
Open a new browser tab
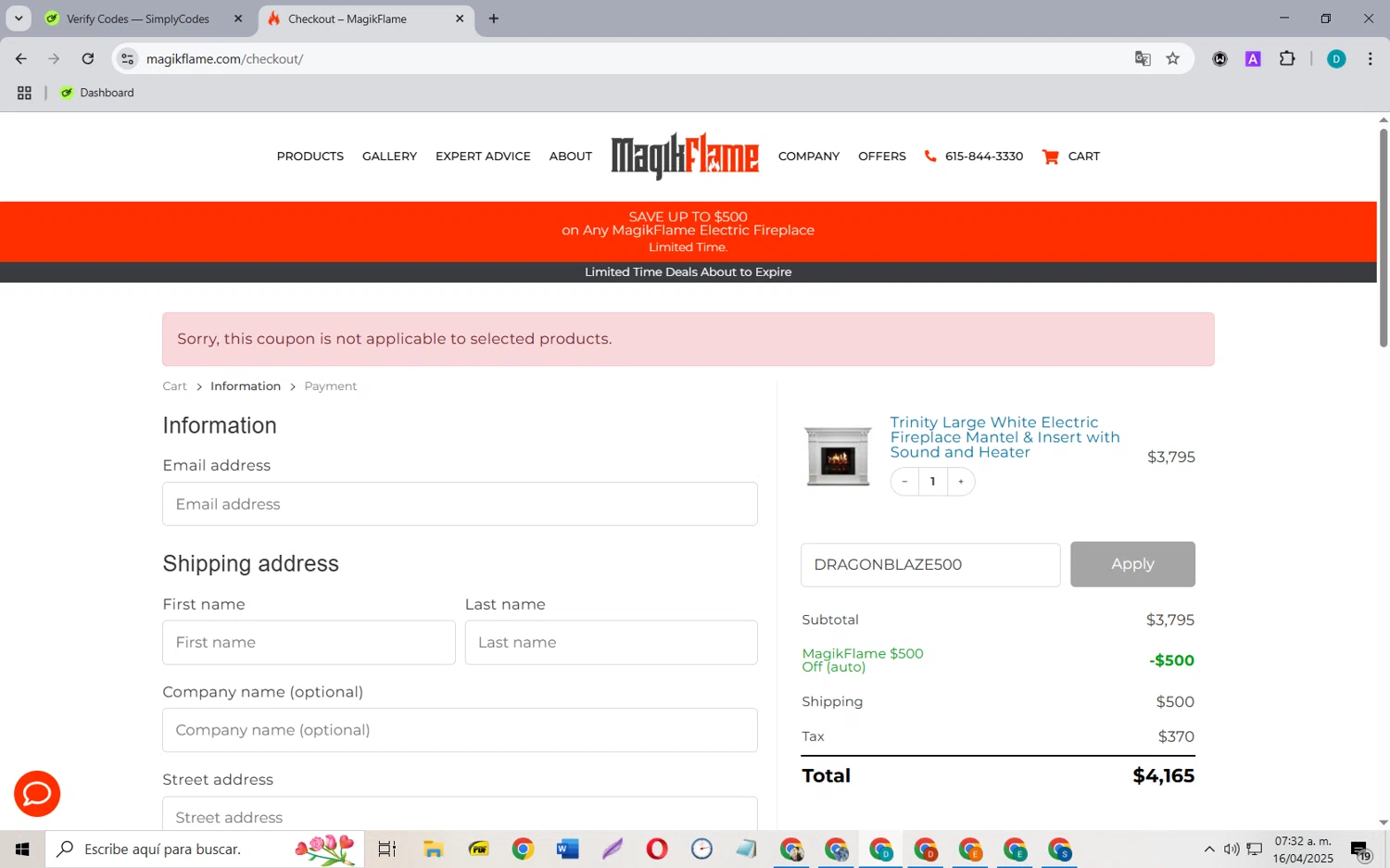pyautogui.click(x=494, y=19)
